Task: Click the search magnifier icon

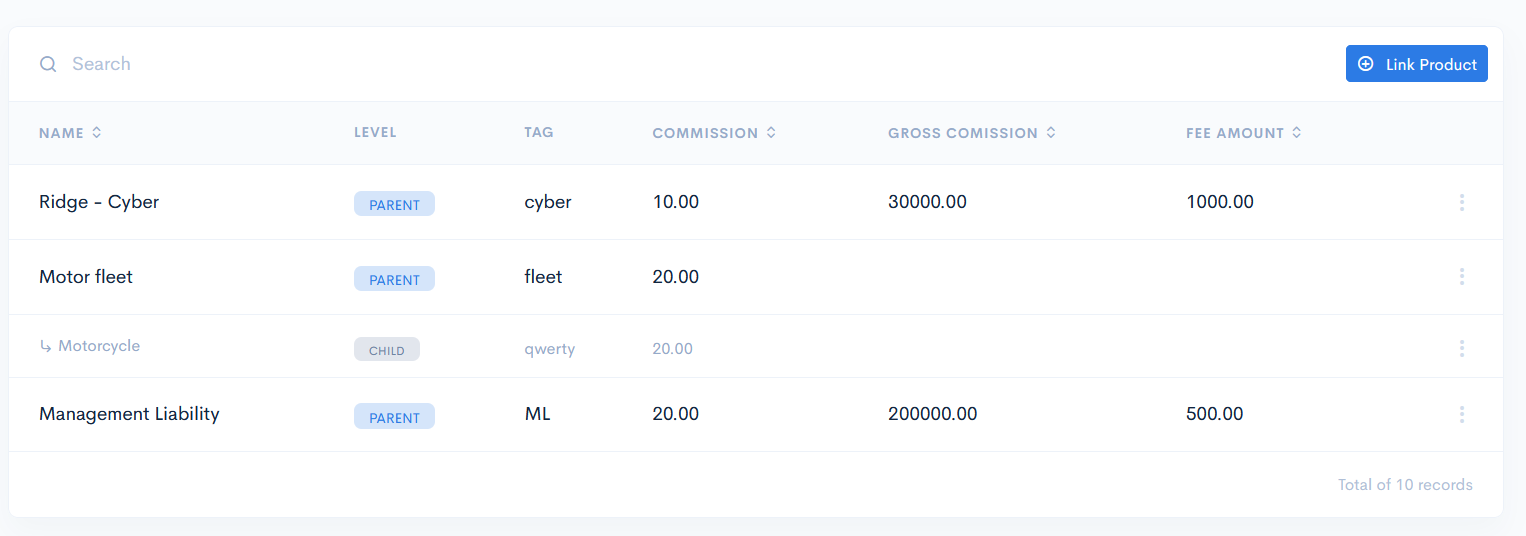Action: pos(48,64)
